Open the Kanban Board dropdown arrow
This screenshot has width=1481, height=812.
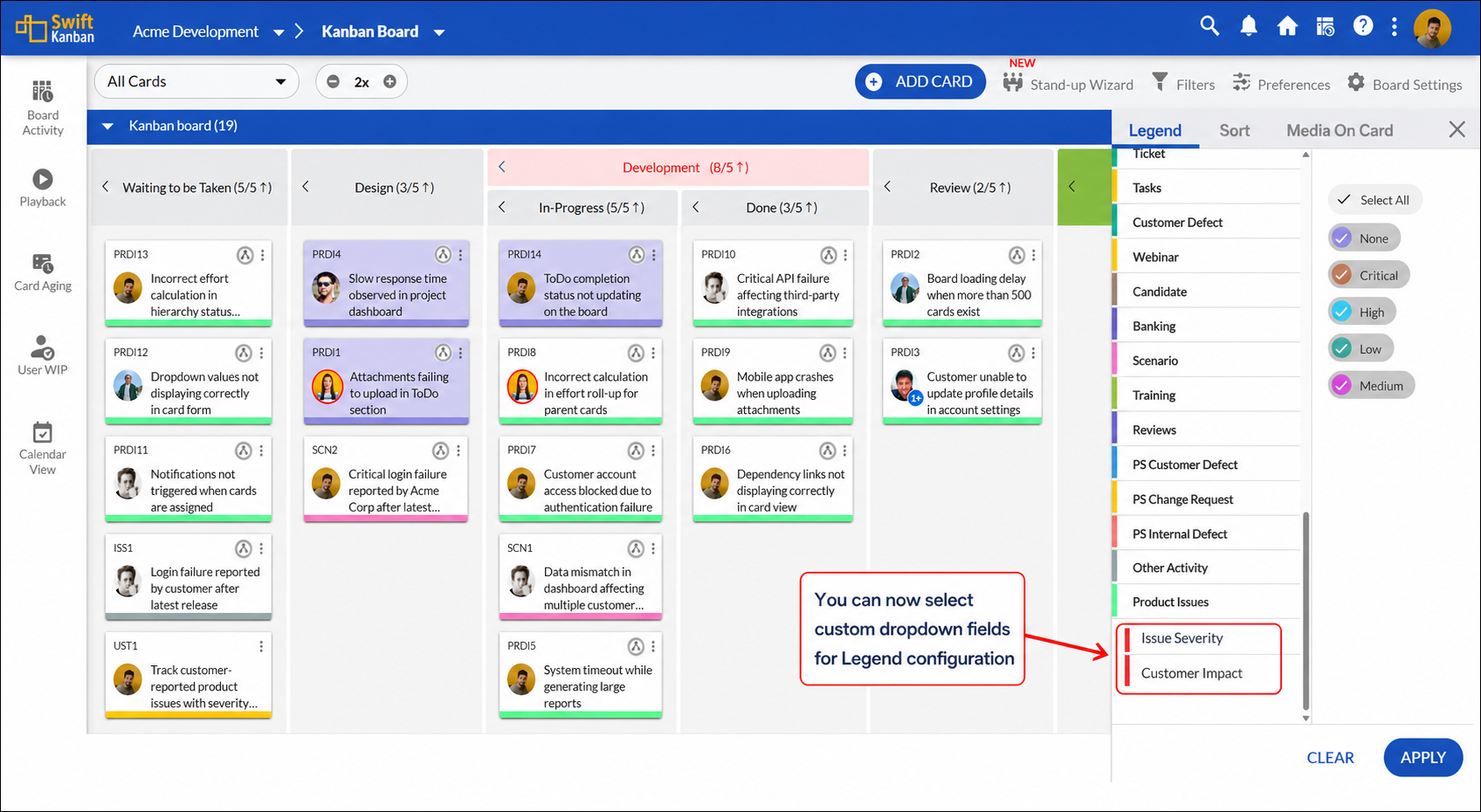point(439,32)
